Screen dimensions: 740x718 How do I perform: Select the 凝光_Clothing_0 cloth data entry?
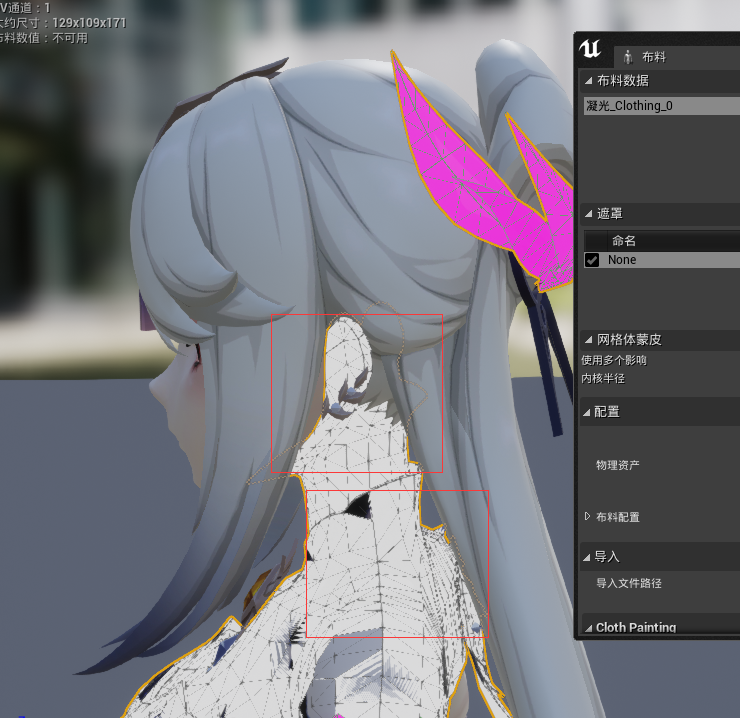click(x=662, y=106)
